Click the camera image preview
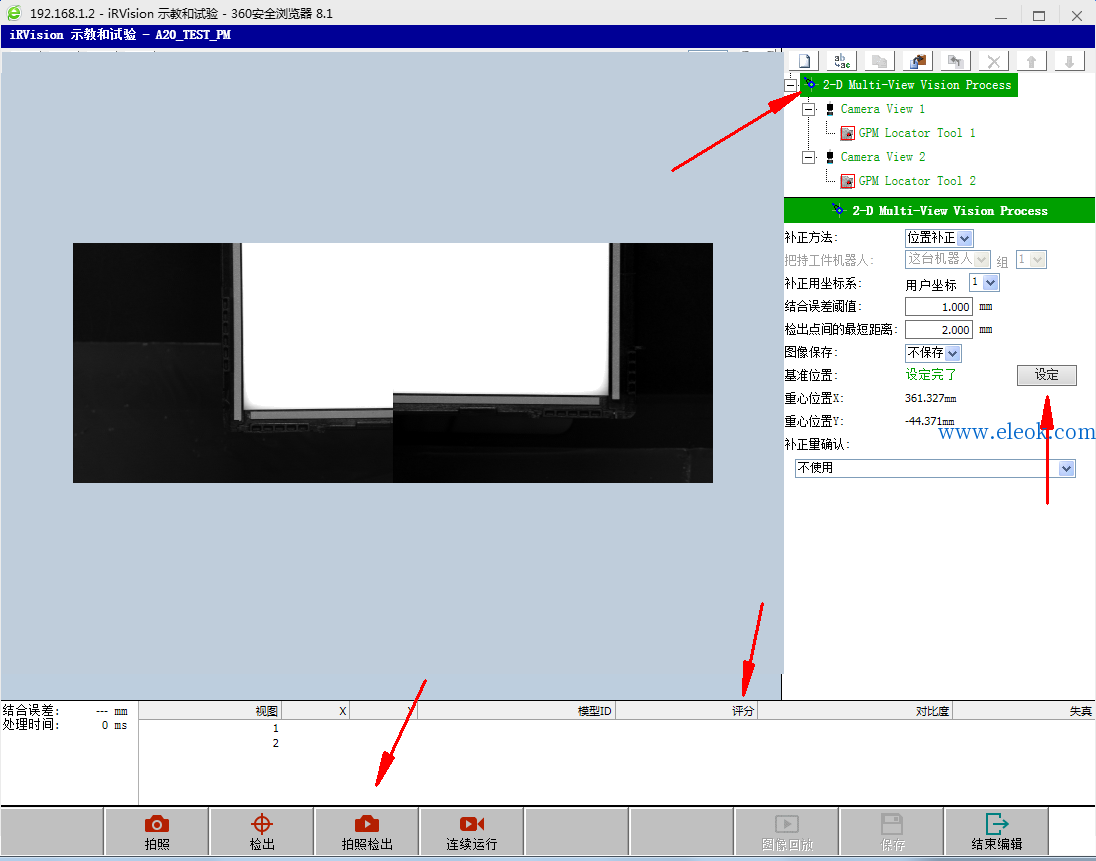Image resolution: width=1096 pixels, height=861 pixels. coord(393,363)
